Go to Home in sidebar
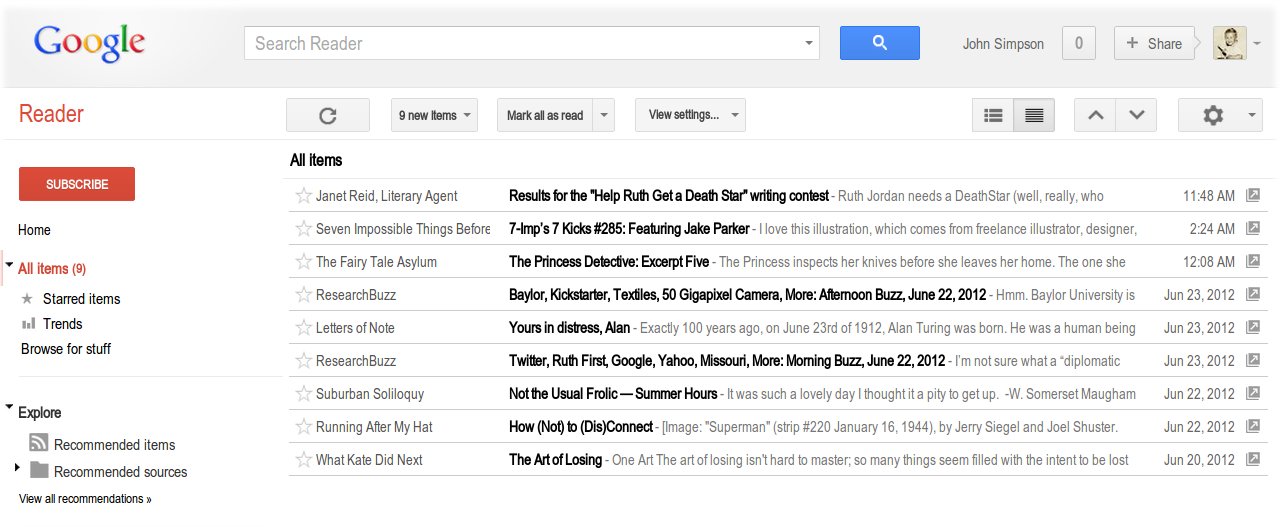Screen dimensions: 1280x527 34,230
